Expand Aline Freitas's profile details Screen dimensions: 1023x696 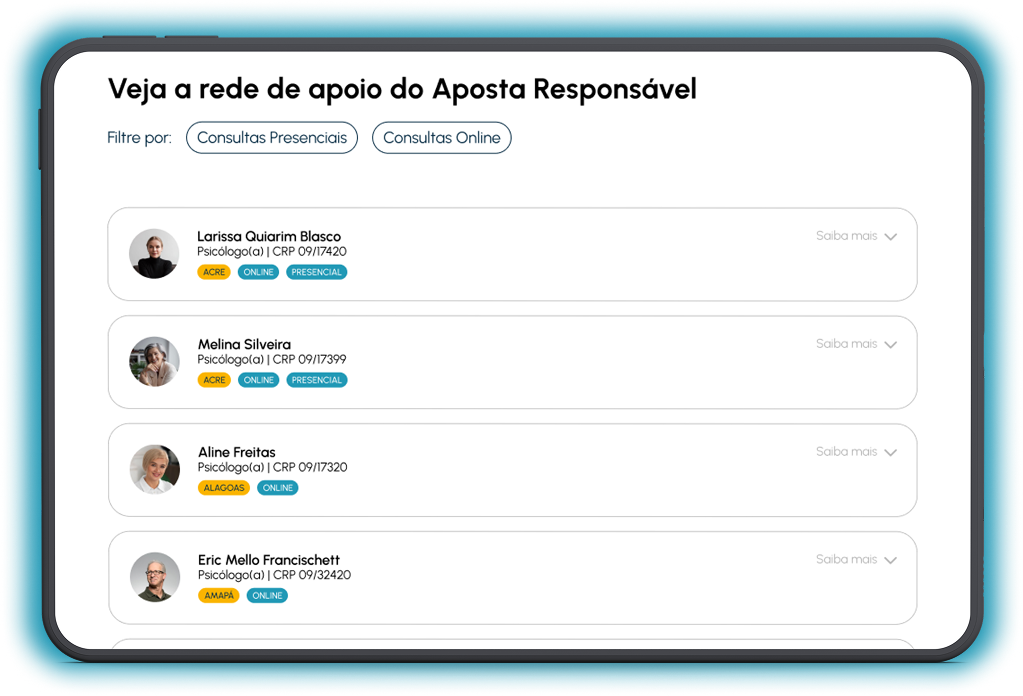pyautogui.click(x=856, y=451)
